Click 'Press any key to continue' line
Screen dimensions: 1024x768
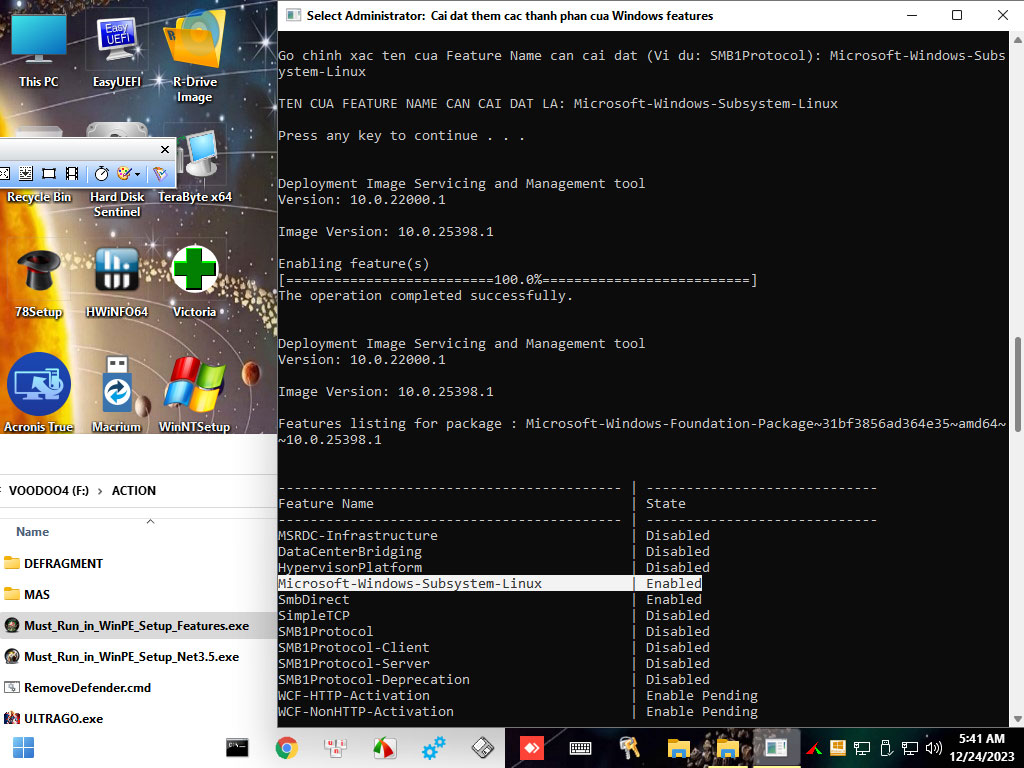coord(402,136)
